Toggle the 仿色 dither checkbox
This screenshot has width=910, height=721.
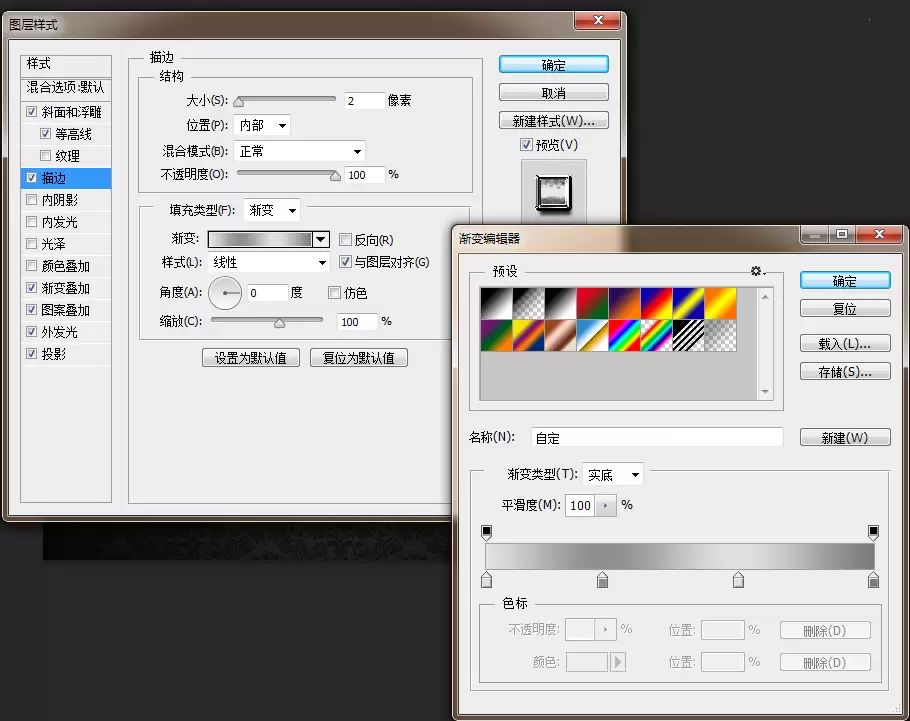[334, 293]
